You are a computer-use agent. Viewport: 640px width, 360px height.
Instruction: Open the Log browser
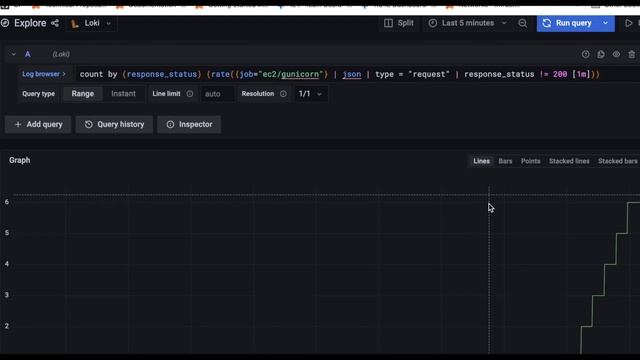tap(44, 74)
